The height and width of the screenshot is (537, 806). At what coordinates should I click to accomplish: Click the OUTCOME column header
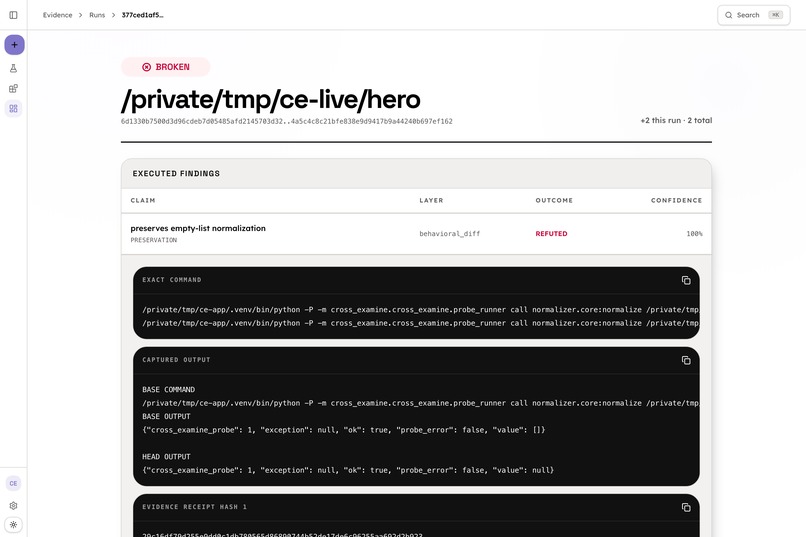[x=554, y=200]
